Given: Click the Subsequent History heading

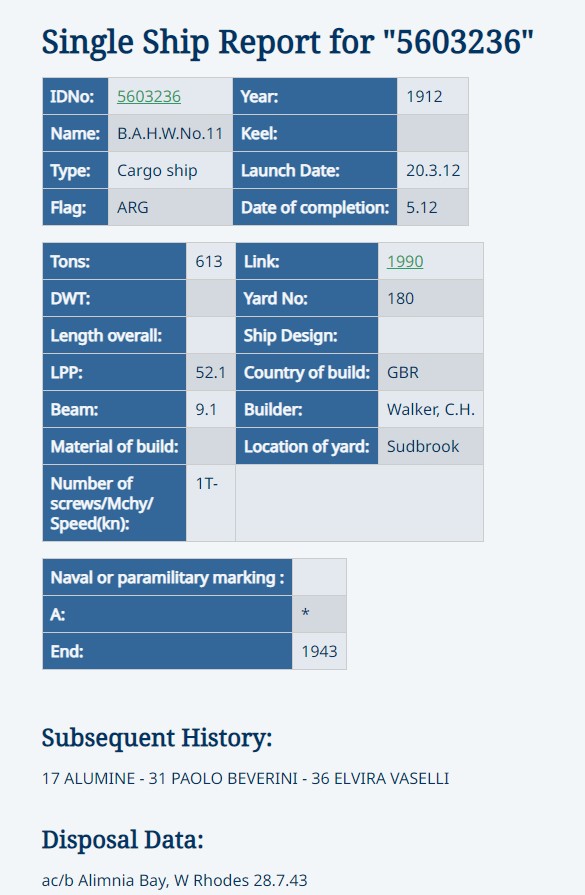Looking at the screenshot, I should click(x=157, y=738).
